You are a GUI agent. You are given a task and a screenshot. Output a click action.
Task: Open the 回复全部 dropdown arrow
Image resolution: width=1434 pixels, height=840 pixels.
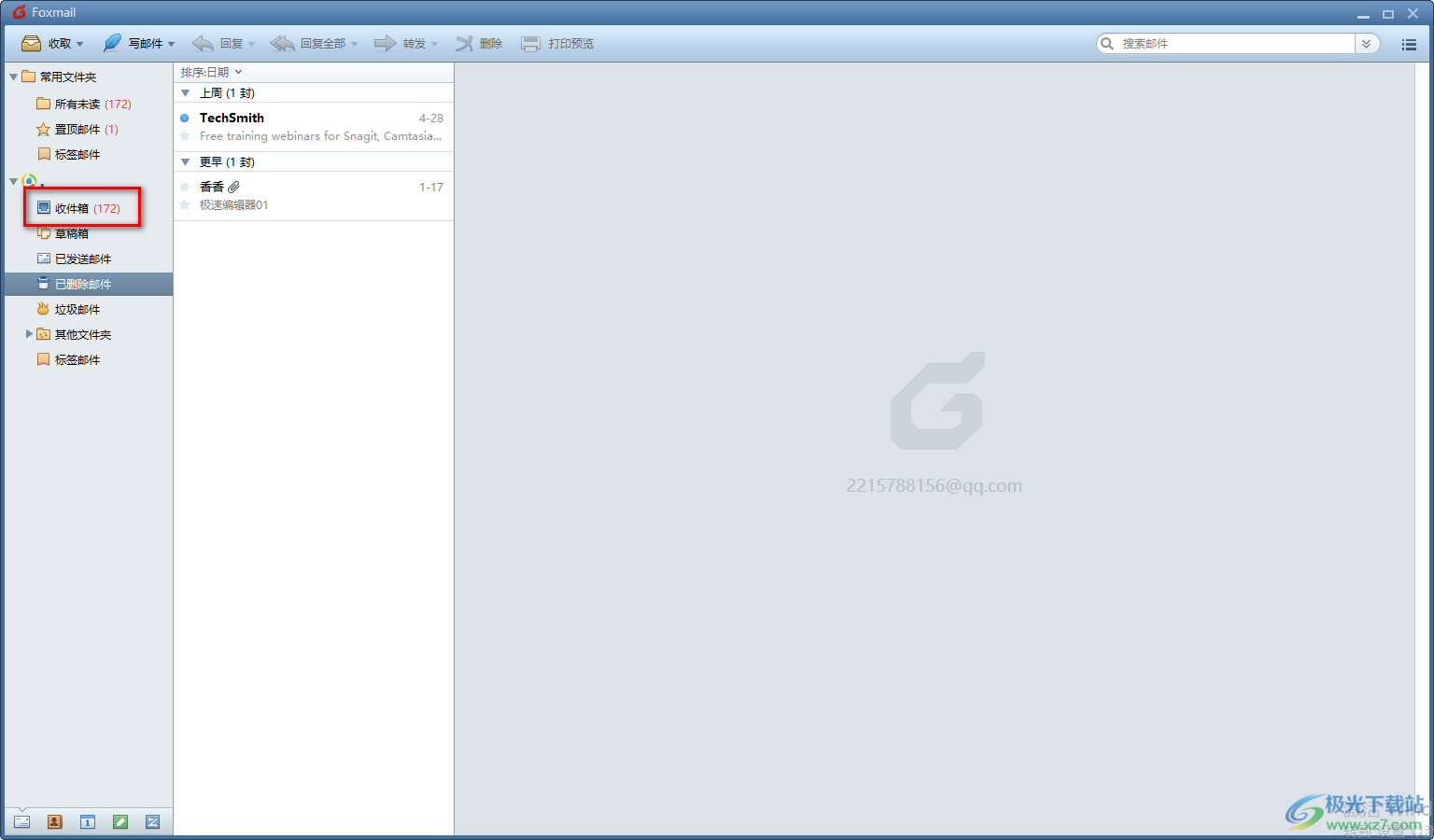(355, 45)
